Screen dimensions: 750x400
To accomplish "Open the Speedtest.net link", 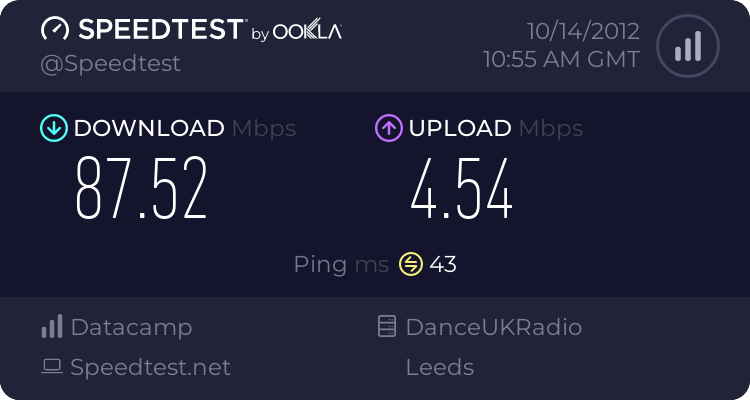I will [x=150, y=367].
